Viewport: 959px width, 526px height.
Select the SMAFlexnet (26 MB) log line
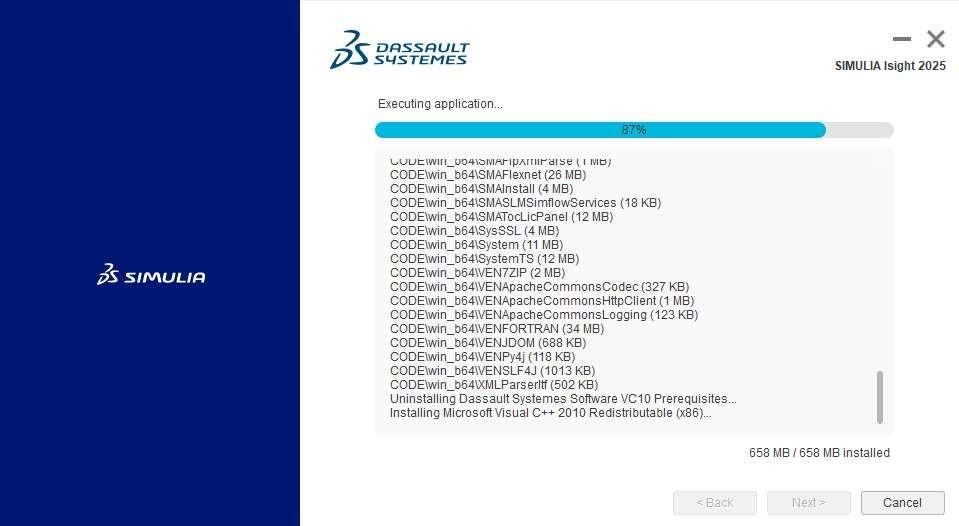488,175
